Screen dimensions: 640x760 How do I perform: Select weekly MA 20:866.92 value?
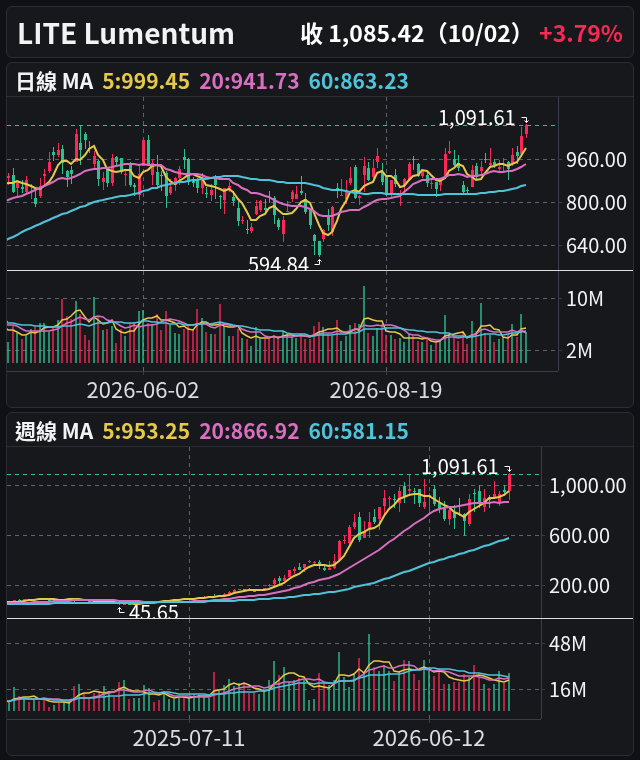(249, 431)
